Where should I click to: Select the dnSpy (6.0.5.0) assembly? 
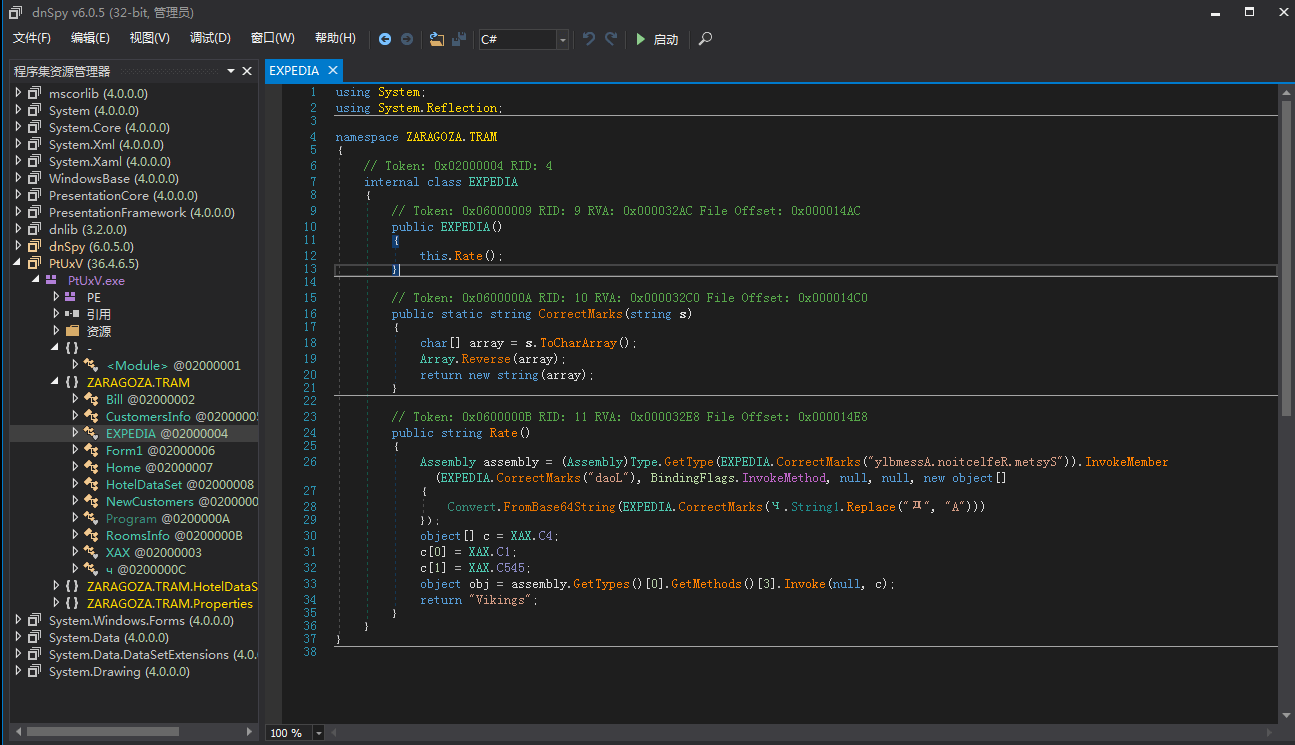91,246
